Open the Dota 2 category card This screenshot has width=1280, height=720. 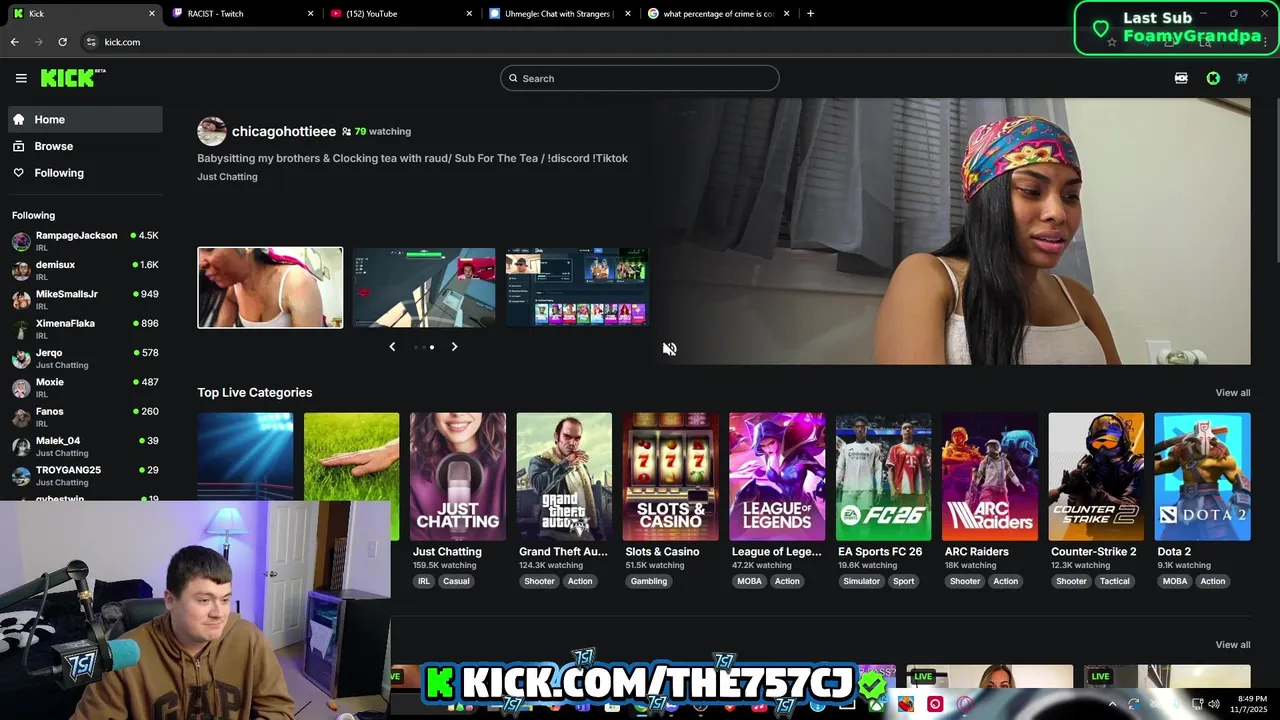pyautogui.click(x=1202, y=477)
